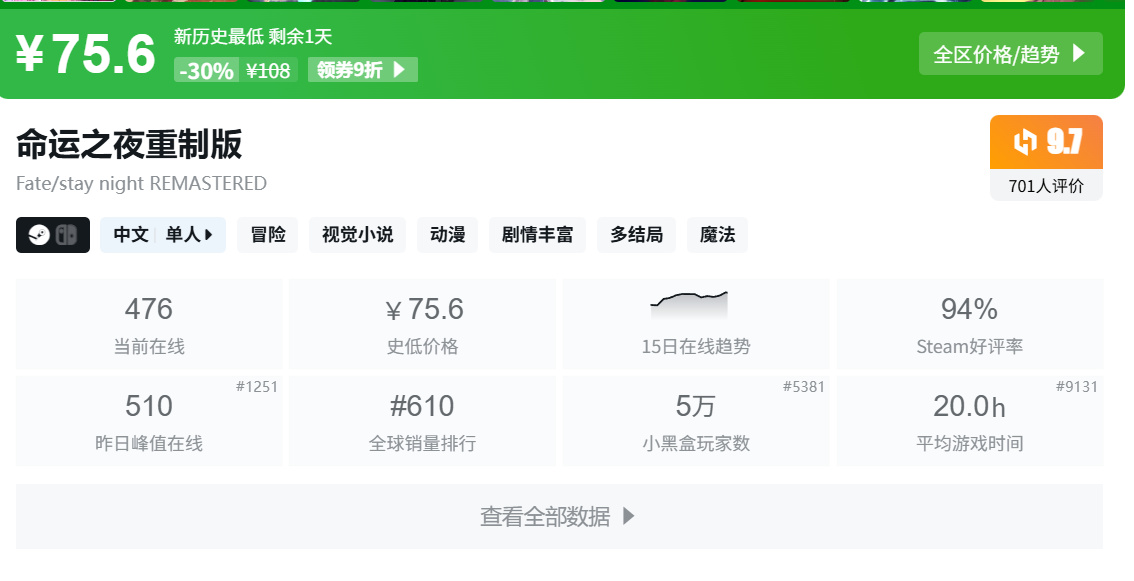Click the 20.0h 平均游戏时间 stat card
Screen dimensions: 1134x581
pyautogui.click(x=970, y=421)
